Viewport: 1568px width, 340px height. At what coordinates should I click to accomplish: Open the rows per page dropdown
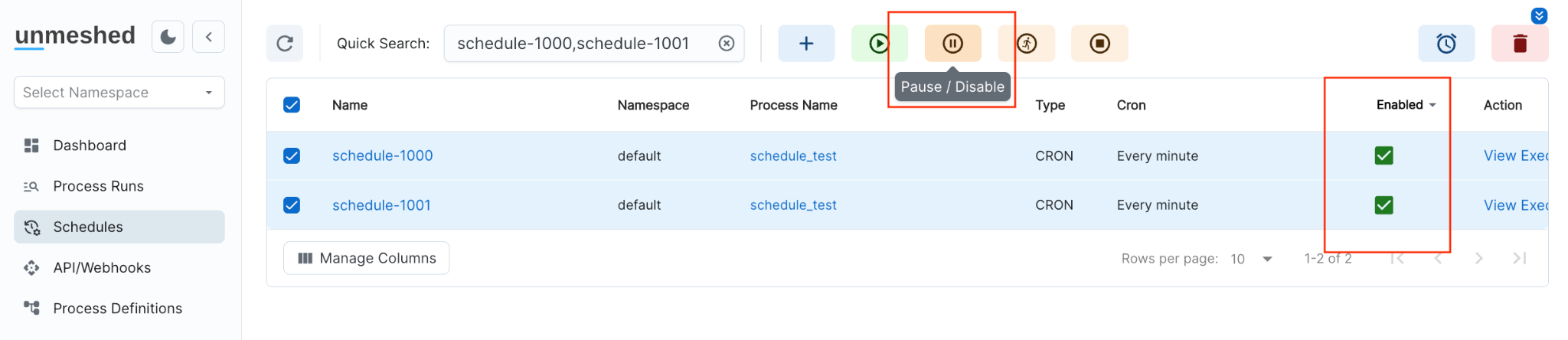1252,259
